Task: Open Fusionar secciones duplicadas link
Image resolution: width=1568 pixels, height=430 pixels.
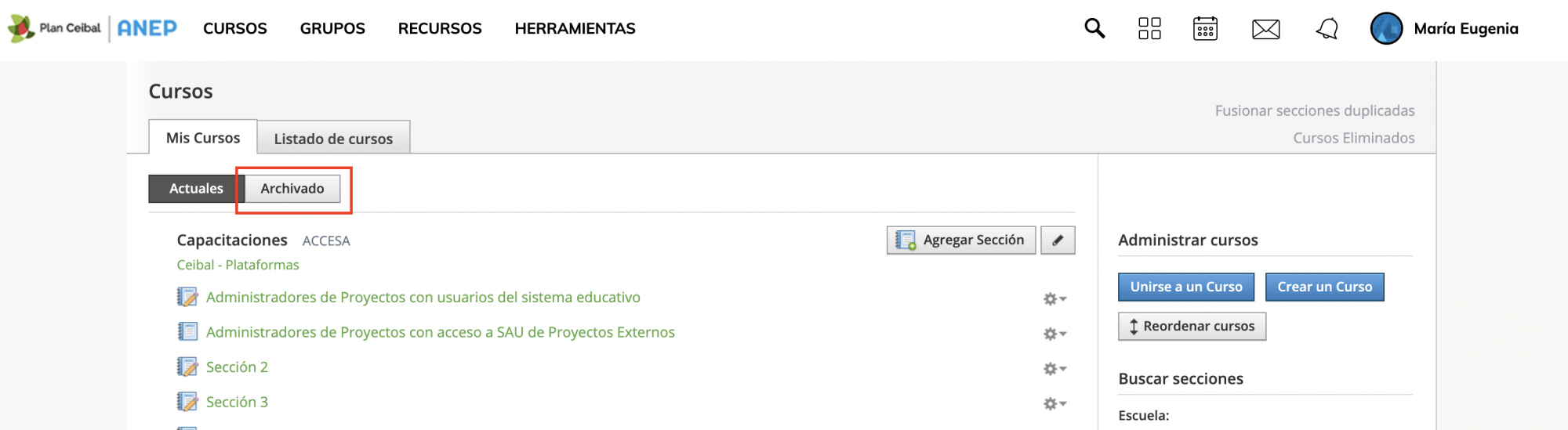Action: (x=1315, y=110)
